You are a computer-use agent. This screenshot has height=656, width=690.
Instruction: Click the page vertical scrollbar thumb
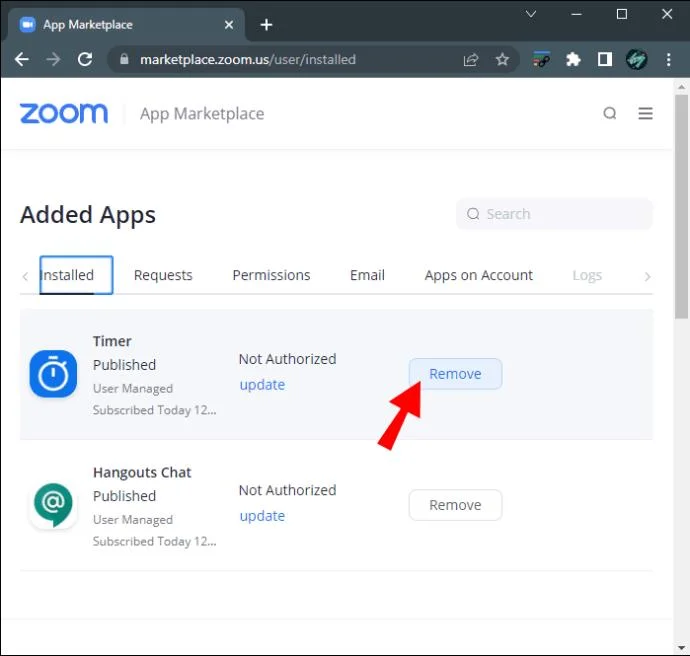click(682, 207)
